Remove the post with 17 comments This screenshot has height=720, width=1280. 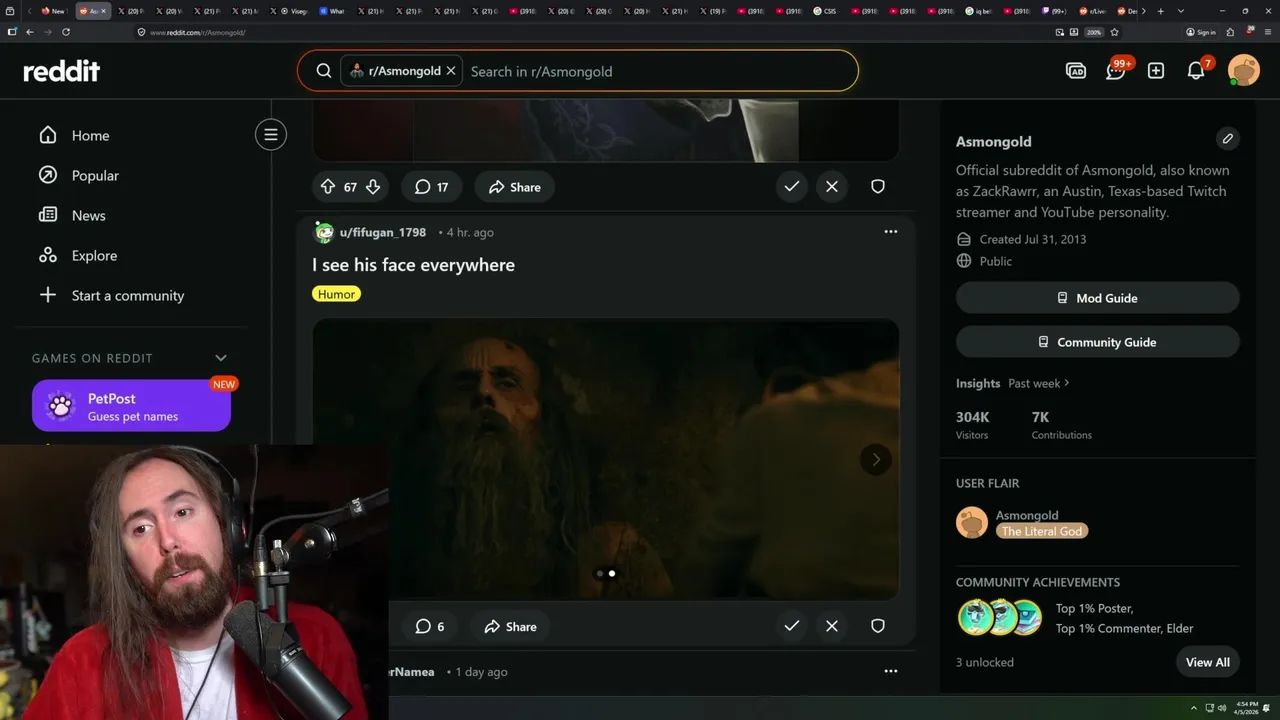coord(832,186)
